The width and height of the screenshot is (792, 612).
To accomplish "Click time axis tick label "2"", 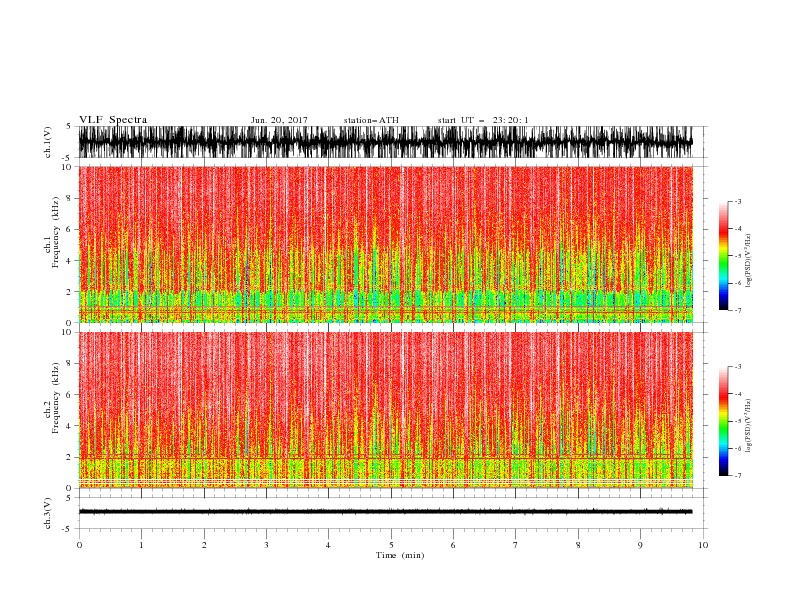I will (x=204, y=545).
